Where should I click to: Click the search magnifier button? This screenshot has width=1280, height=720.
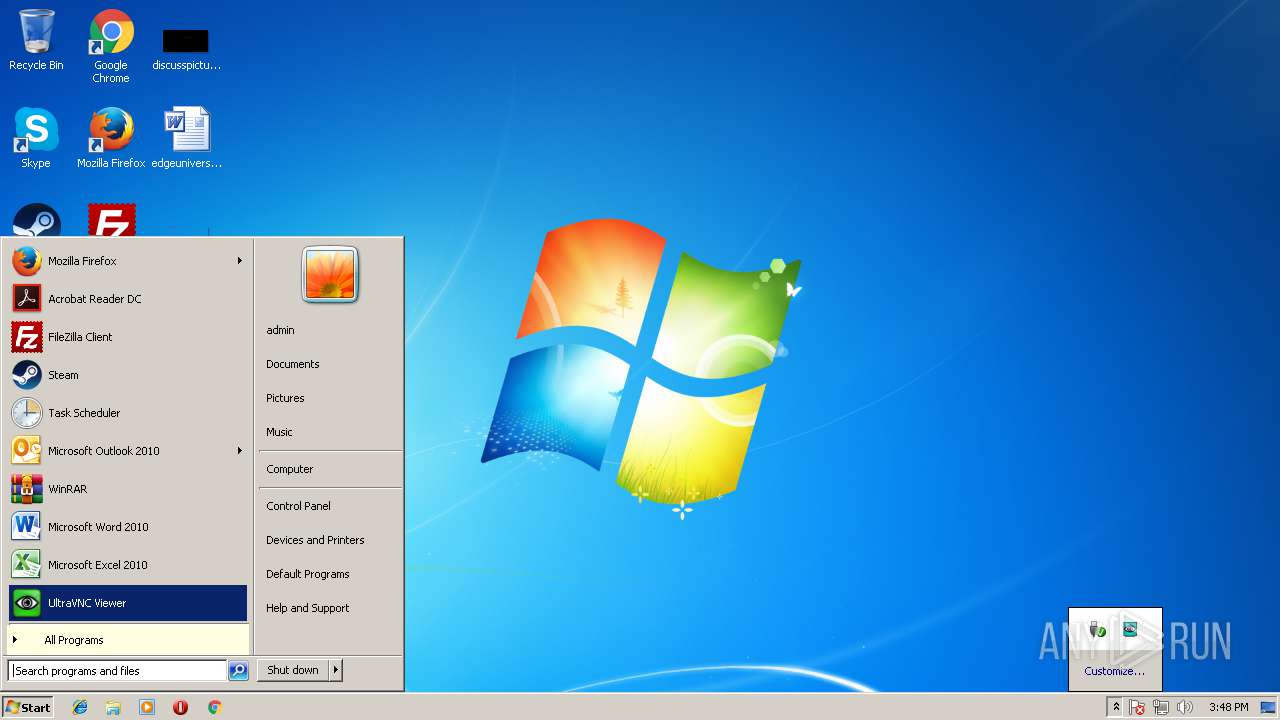[238, 671]
